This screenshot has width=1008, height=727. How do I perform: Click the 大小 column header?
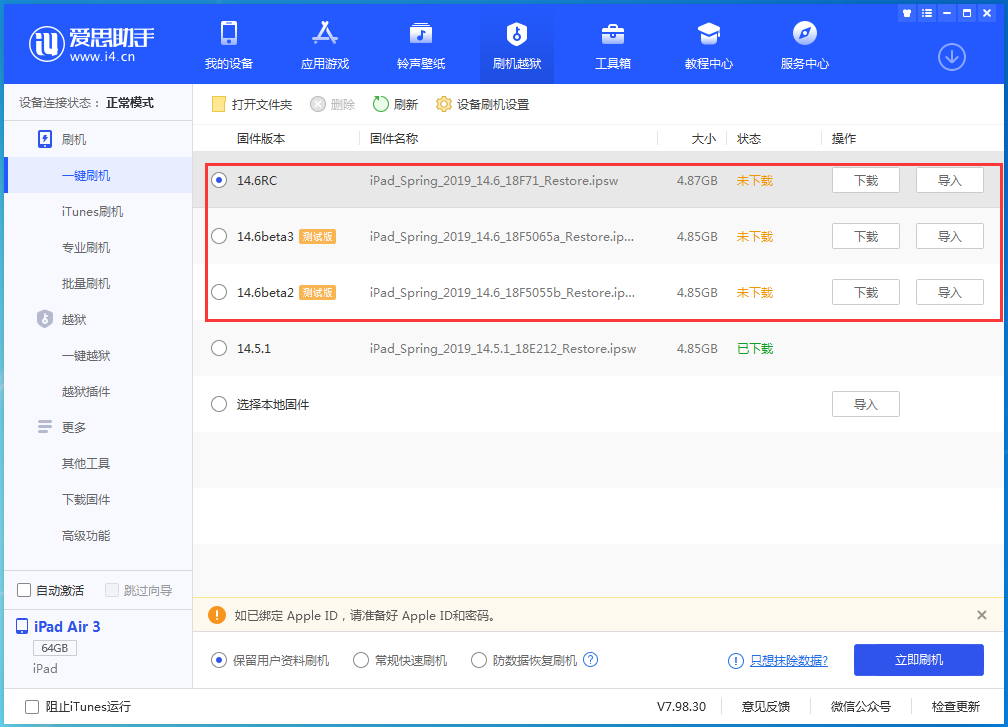703,138
